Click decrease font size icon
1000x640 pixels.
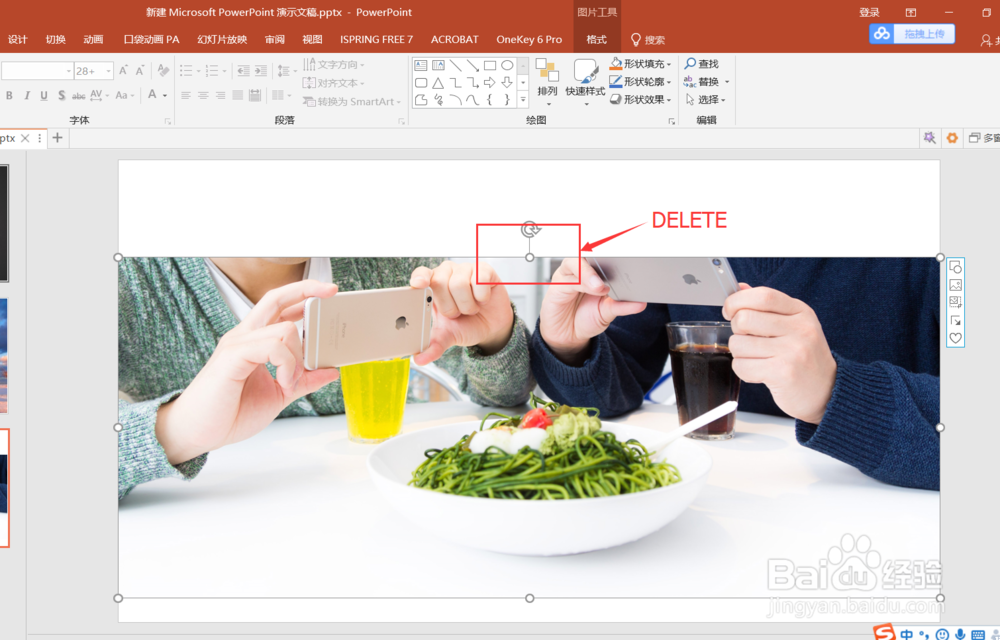[x=140, y=70]
